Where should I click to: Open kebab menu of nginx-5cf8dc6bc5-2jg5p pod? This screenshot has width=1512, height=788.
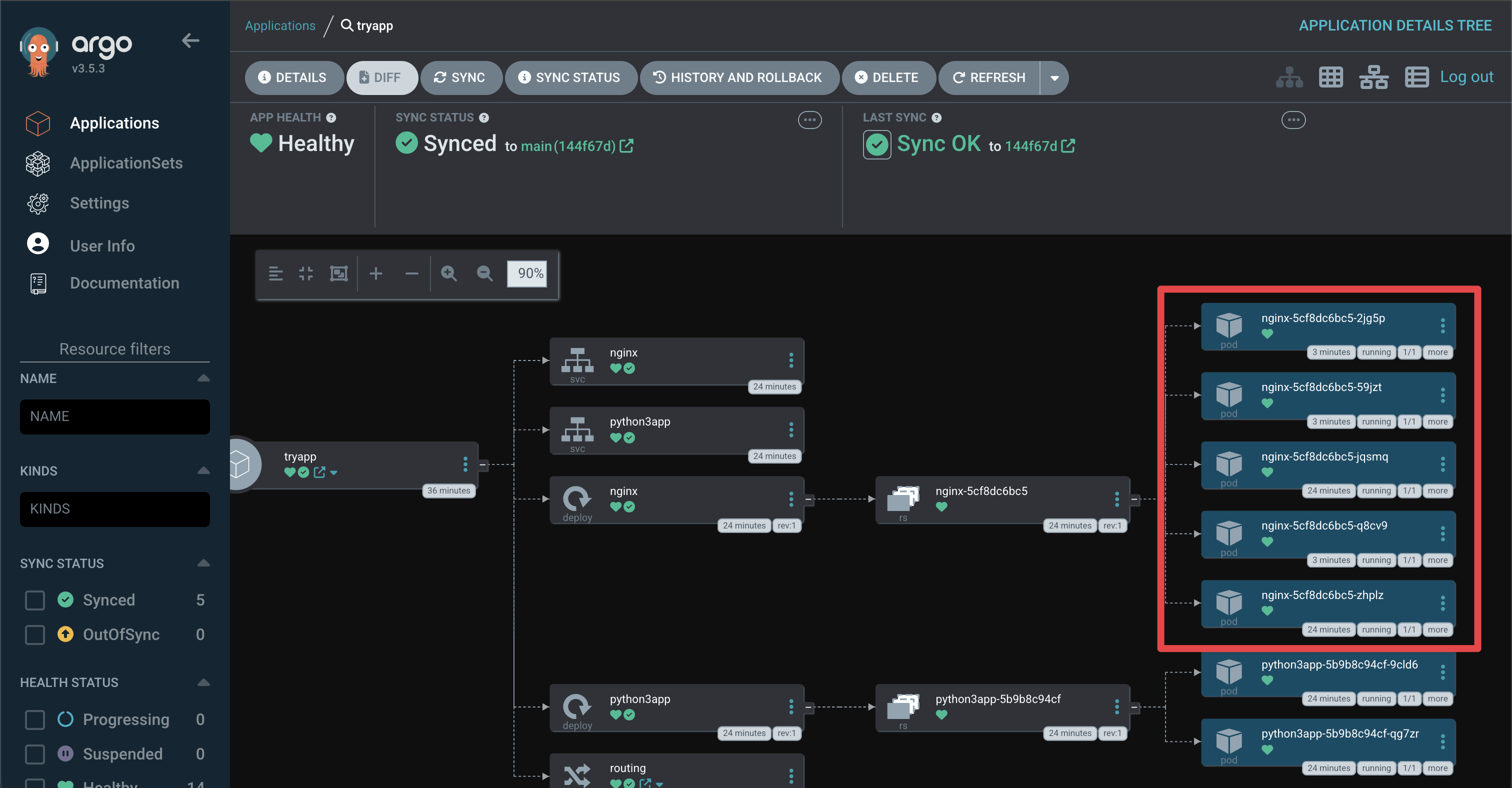(1442, 325)
